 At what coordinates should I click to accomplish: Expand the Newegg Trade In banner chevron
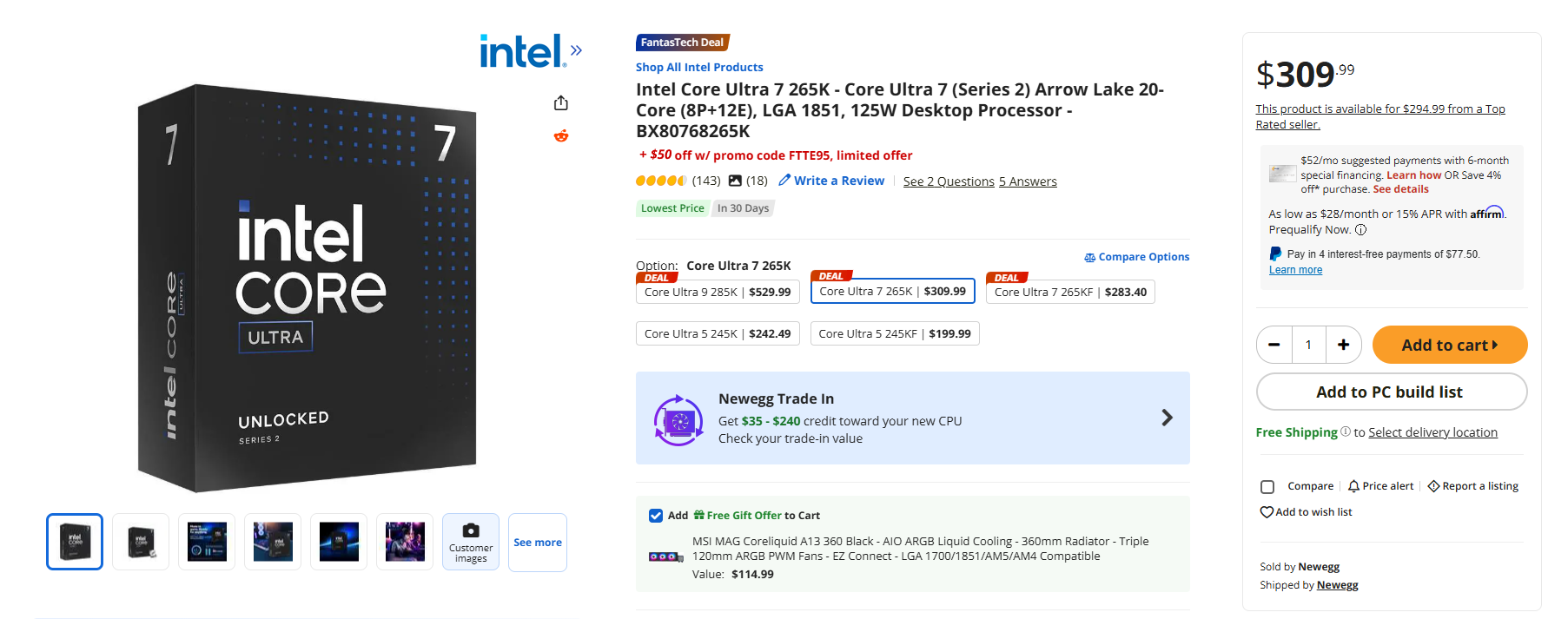[1167, 418]
